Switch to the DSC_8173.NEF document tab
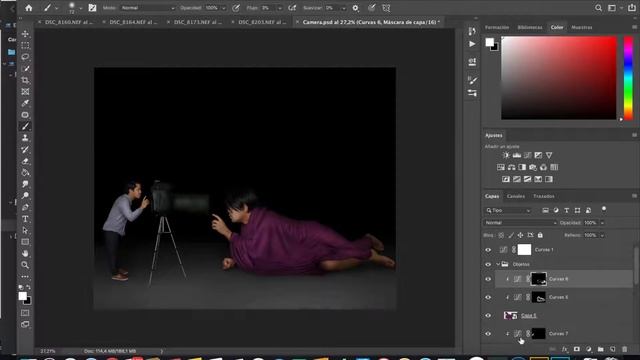The height and width of the screenshot is (360, 640). 198,22
